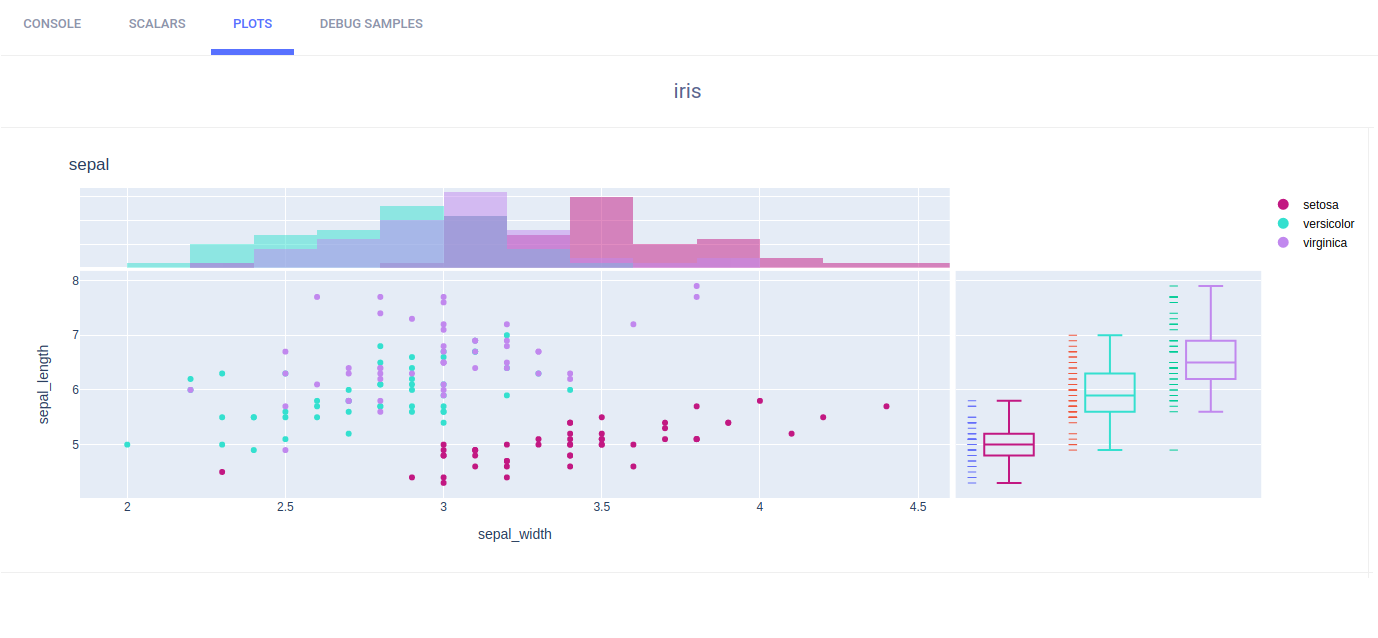Viewport: 1378px width, 638px height.
Task: Click the purple virginica legend color dot
Action: pos(1284,243)
